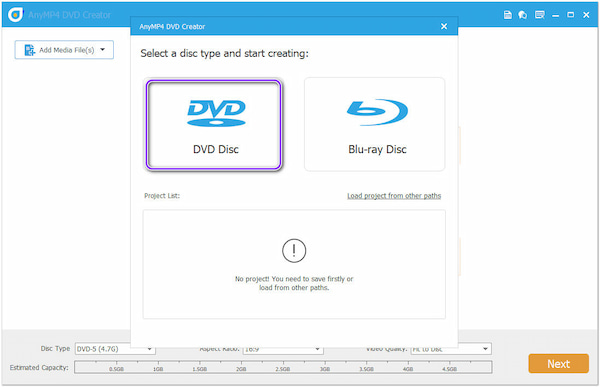Screen dimensions: 600x387
Task: Click the support chat icon in title bar
Action: 523,15
